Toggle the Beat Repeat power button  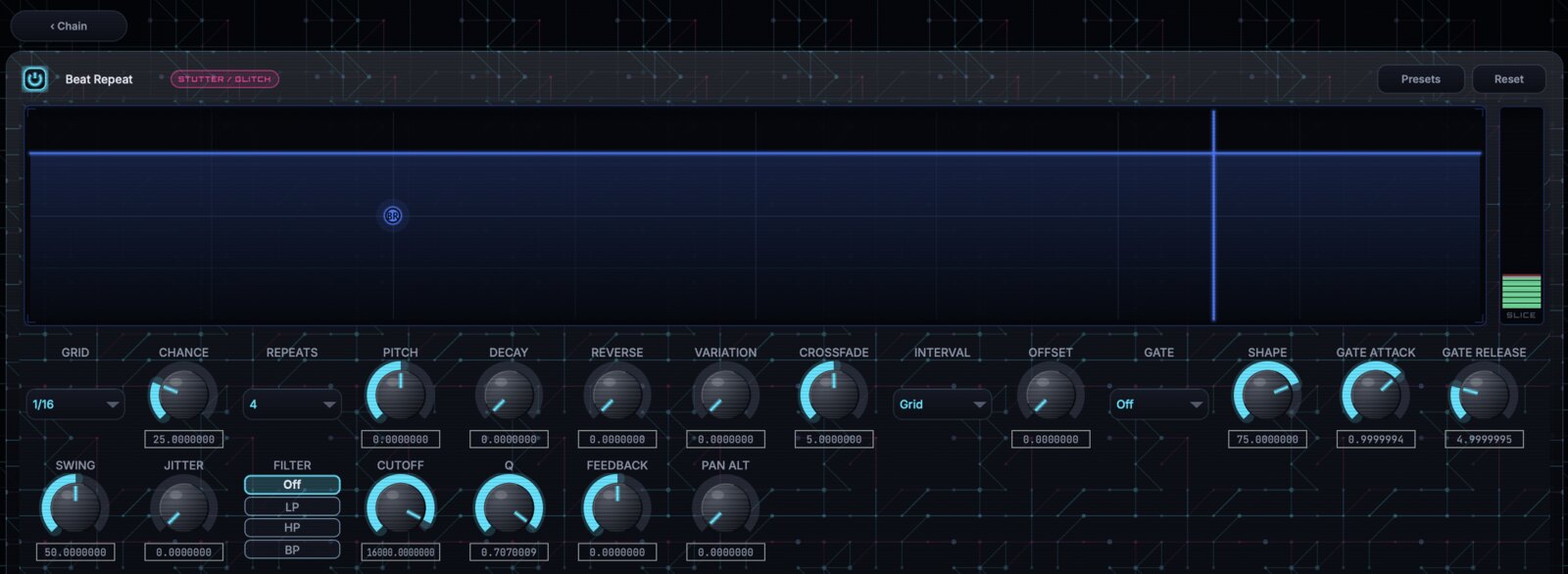pyautogui.click(x=34, y=79)
